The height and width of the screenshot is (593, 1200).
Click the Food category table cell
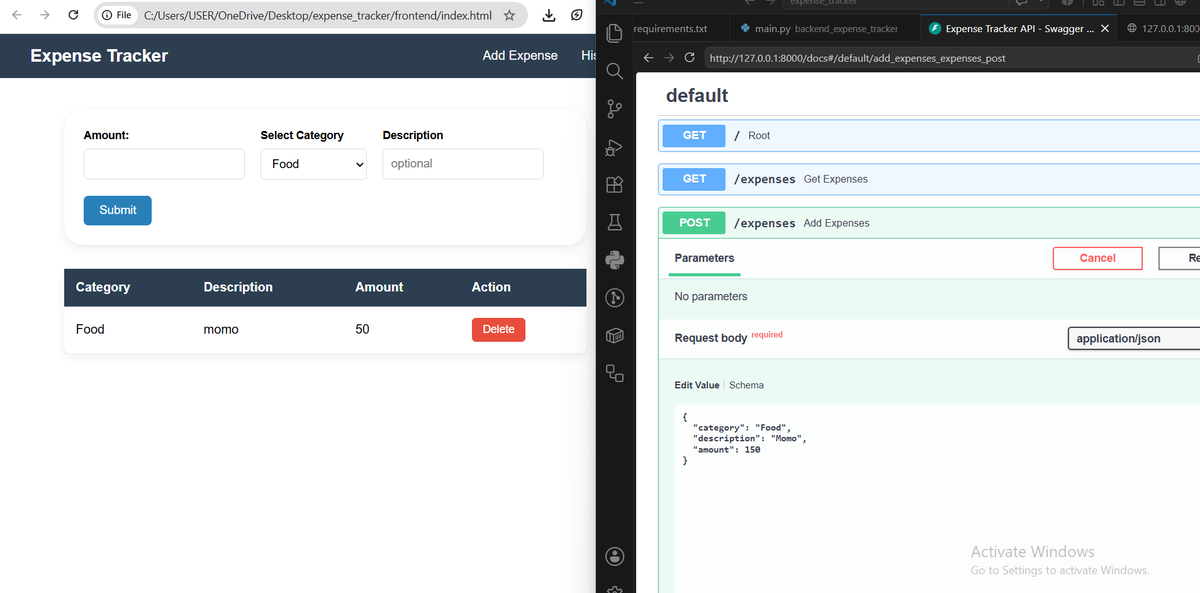pos(90,329)
